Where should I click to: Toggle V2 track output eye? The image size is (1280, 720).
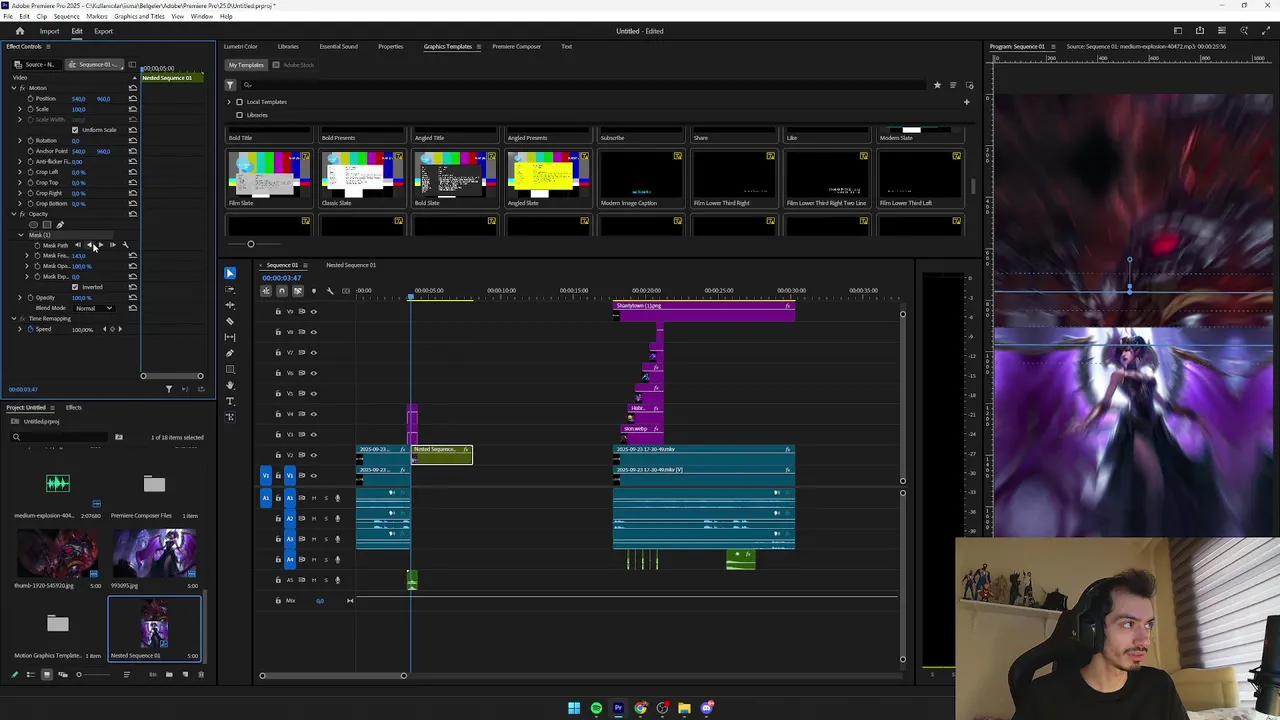pyautogui.click(x=313, y=455)
